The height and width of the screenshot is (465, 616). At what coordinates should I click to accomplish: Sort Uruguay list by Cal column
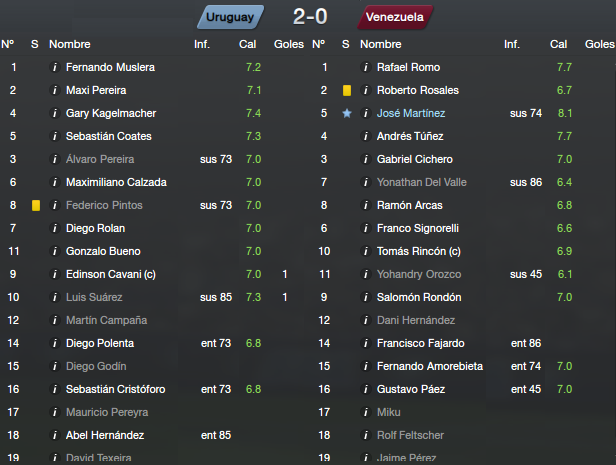point(248,44)
